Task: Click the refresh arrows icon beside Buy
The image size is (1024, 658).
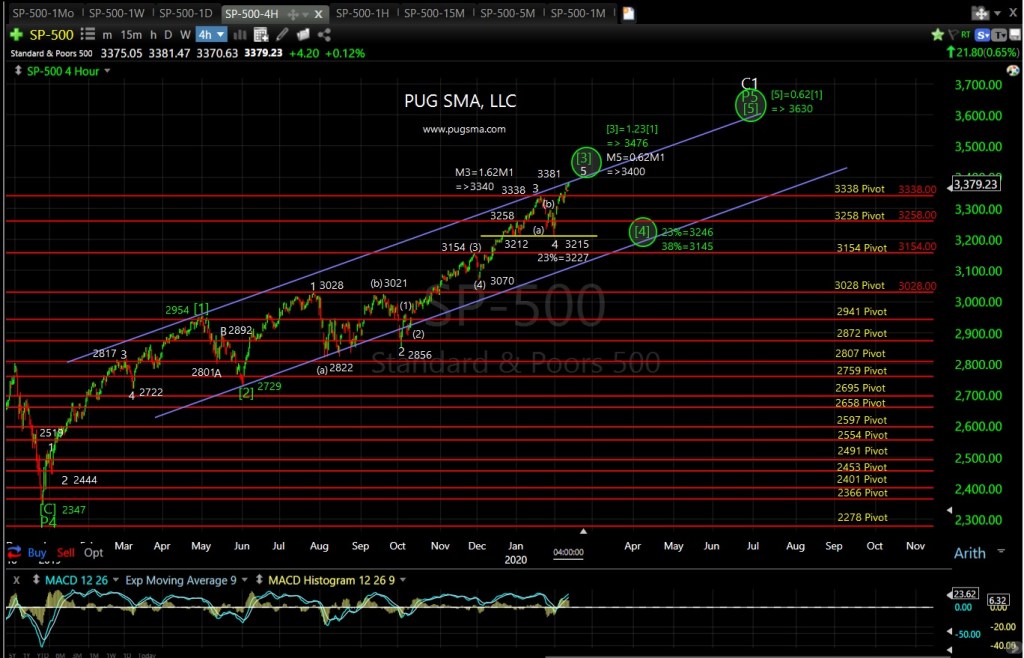Action: pyautogui.click(x=16, y=552)
